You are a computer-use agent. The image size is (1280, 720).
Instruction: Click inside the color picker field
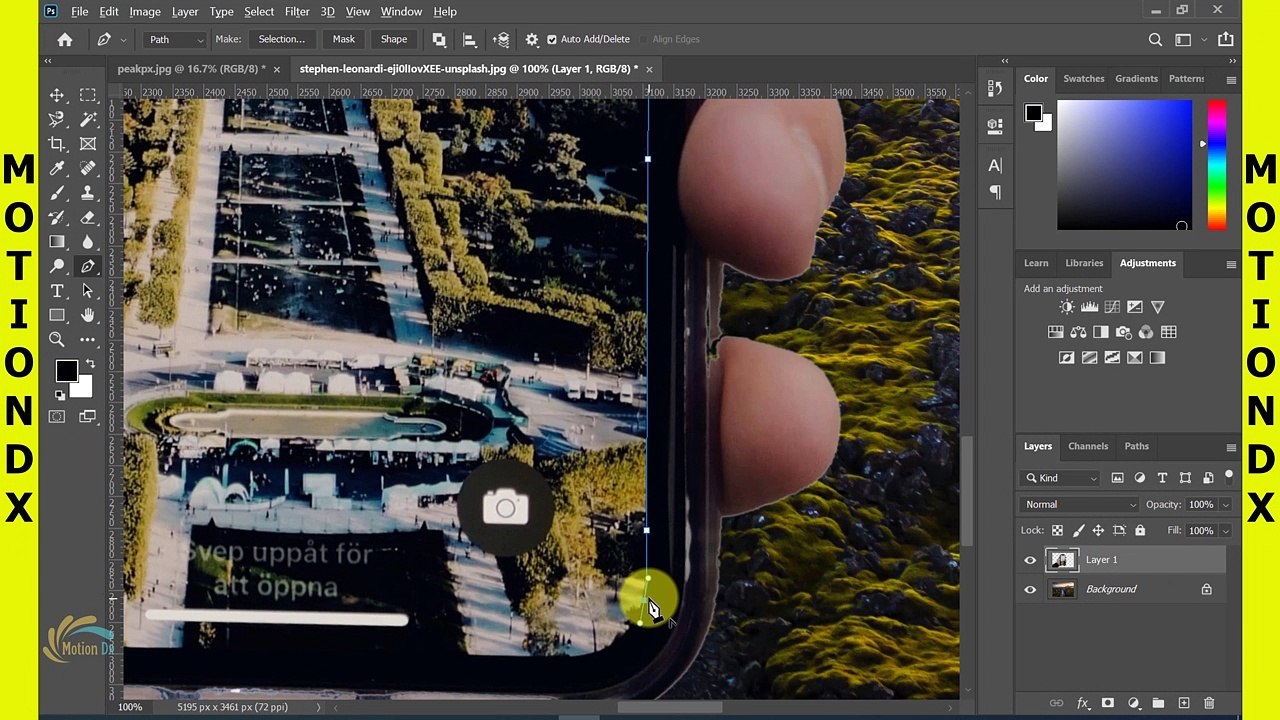pos(1125,165)
